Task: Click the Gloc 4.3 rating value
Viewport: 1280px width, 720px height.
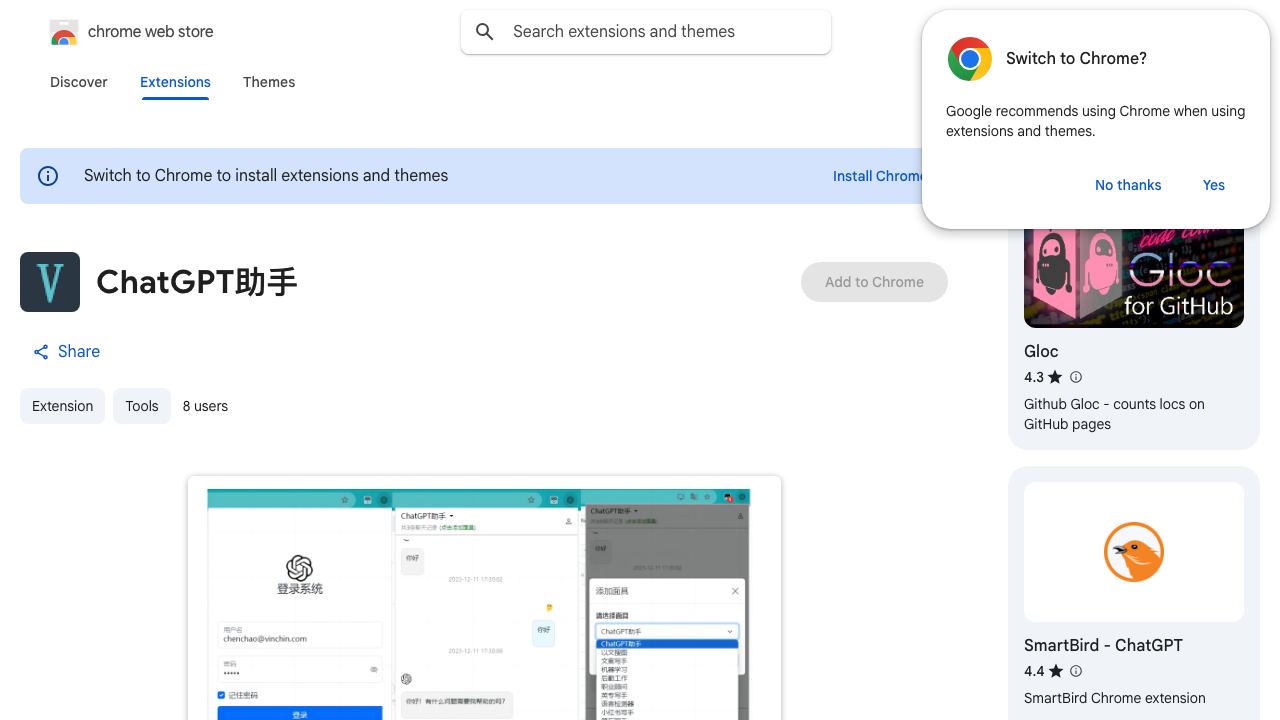Action: pos(1034,377)
